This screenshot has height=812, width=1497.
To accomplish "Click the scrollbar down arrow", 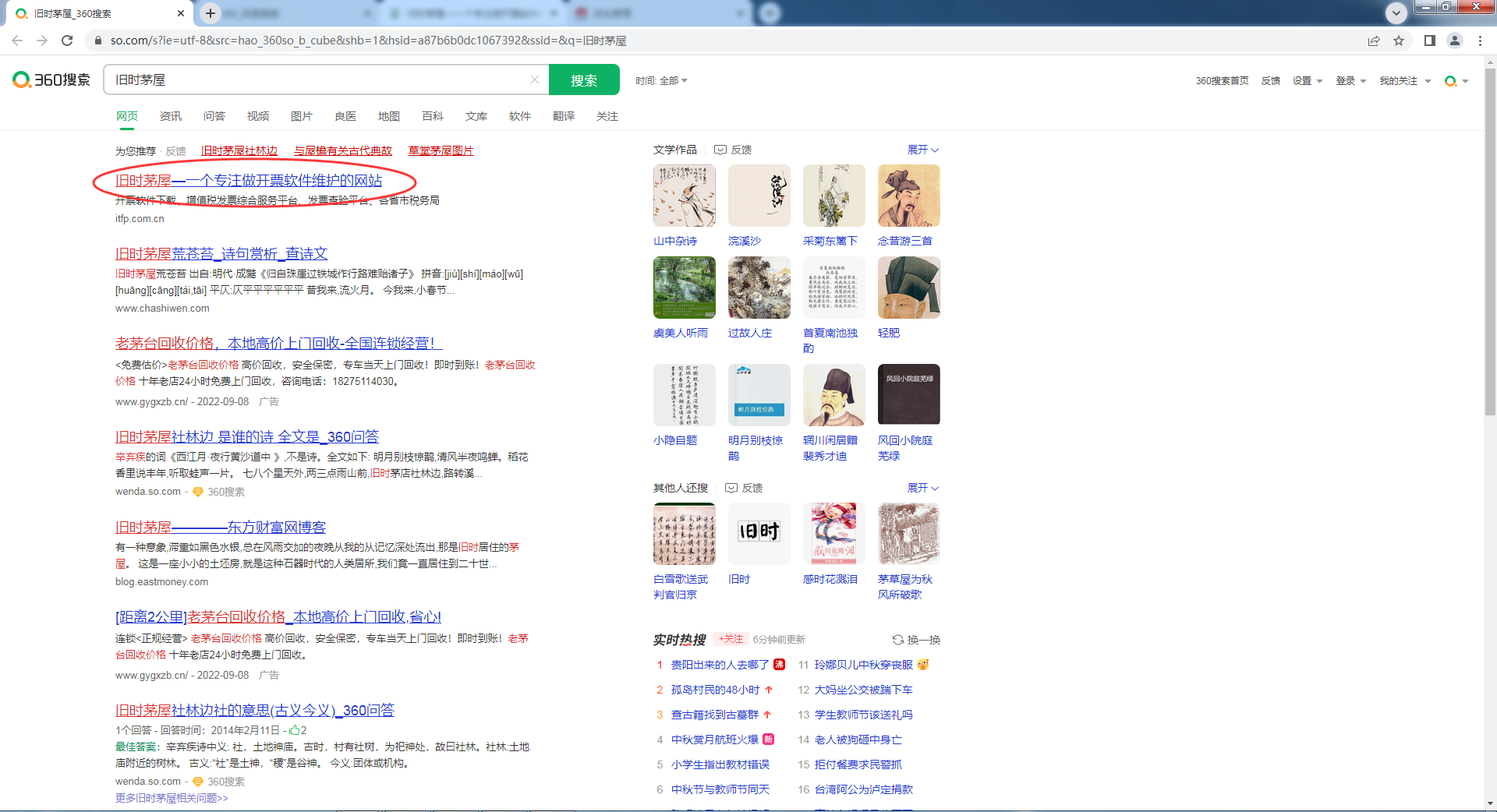I will coord(1490,803).
